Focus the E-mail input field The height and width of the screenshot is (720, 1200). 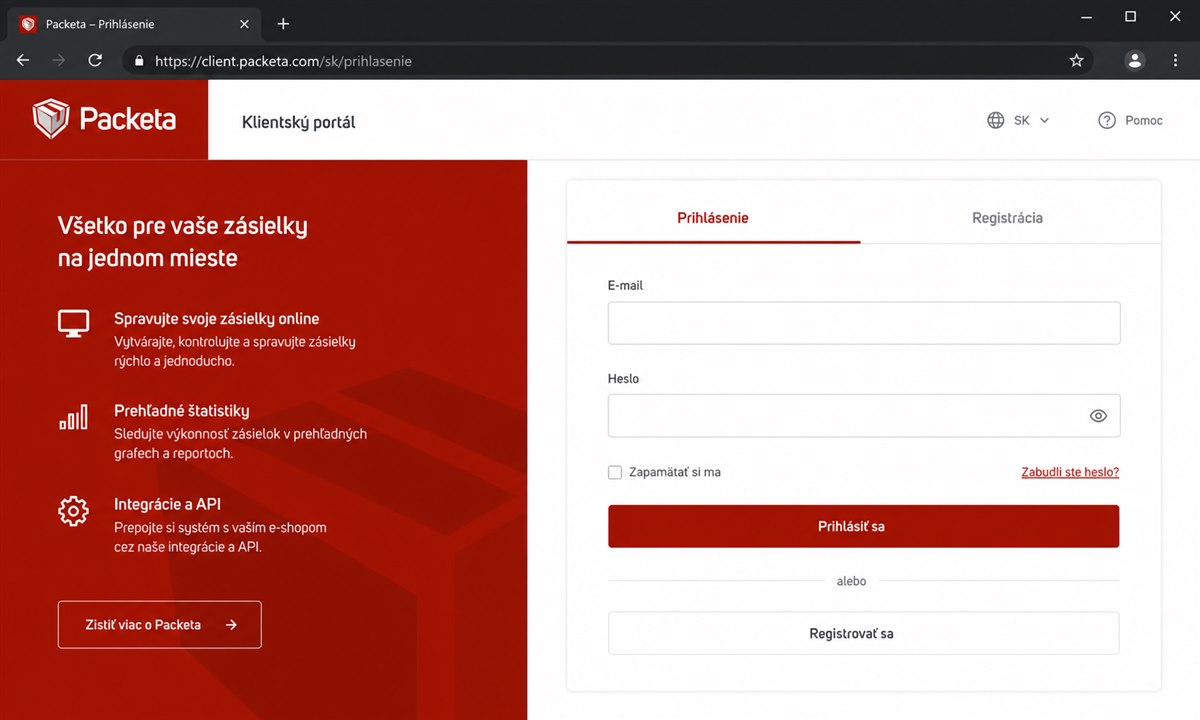tap(864, 323)
